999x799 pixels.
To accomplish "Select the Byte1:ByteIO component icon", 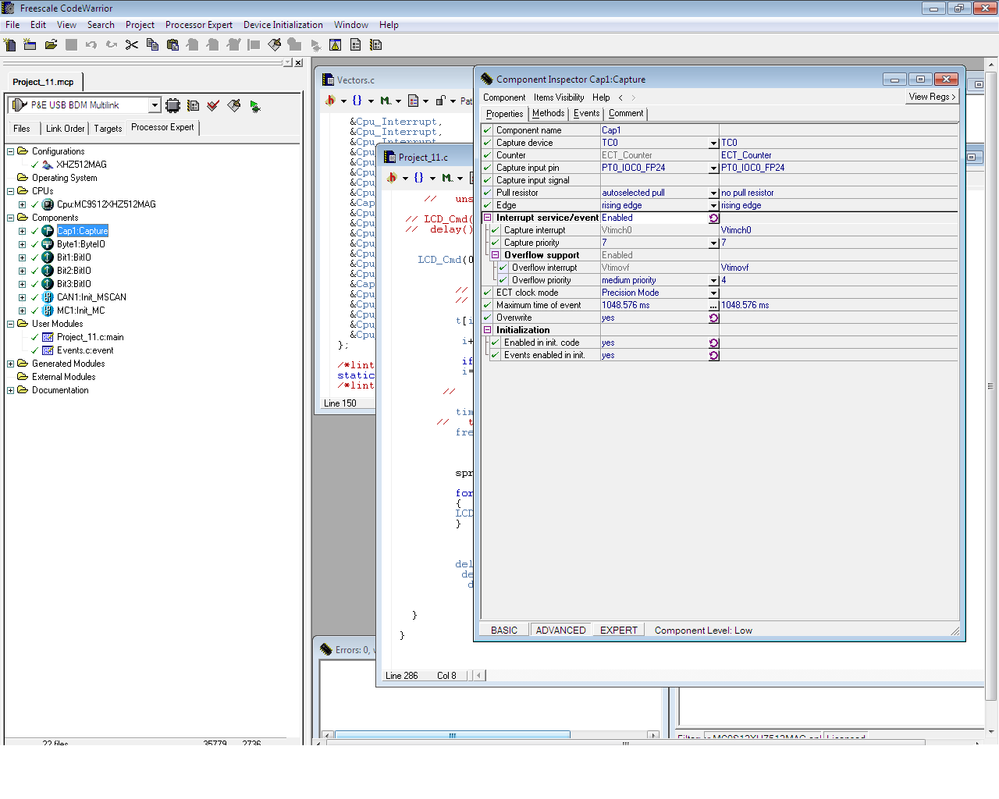I will pyautogui.click(x=47, y=244).
